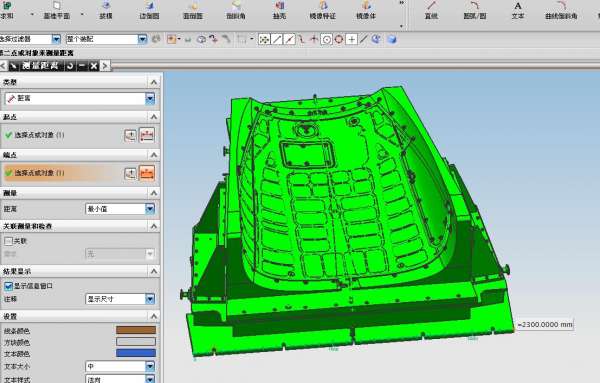Uncheck the 显示信息窗口 checkbox
This screenshot has width=600, height=383.
pos(8,286)
